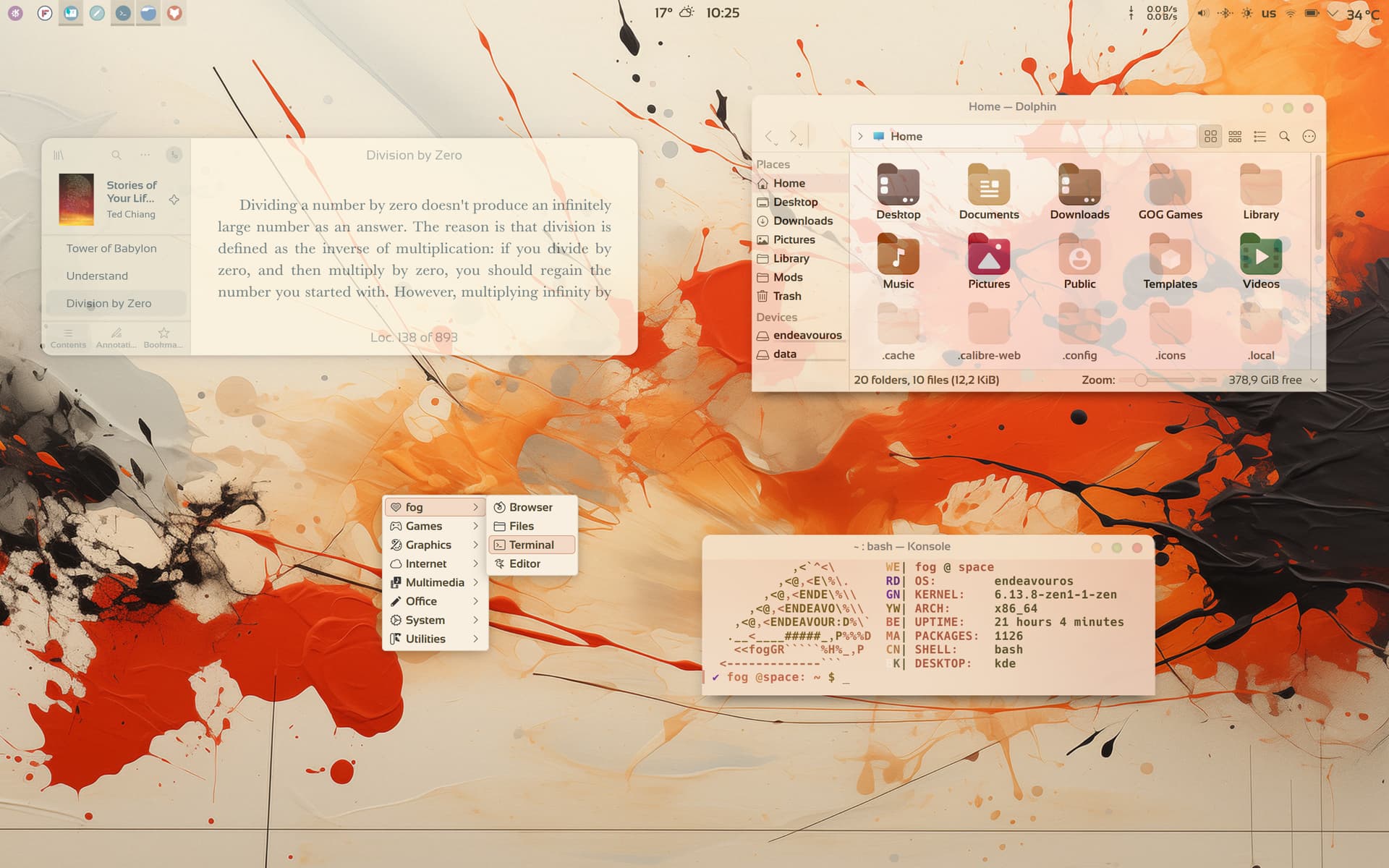Switch to the Annotations tab
Viewport: 1389px width, 868px height.
click(116, 338)
